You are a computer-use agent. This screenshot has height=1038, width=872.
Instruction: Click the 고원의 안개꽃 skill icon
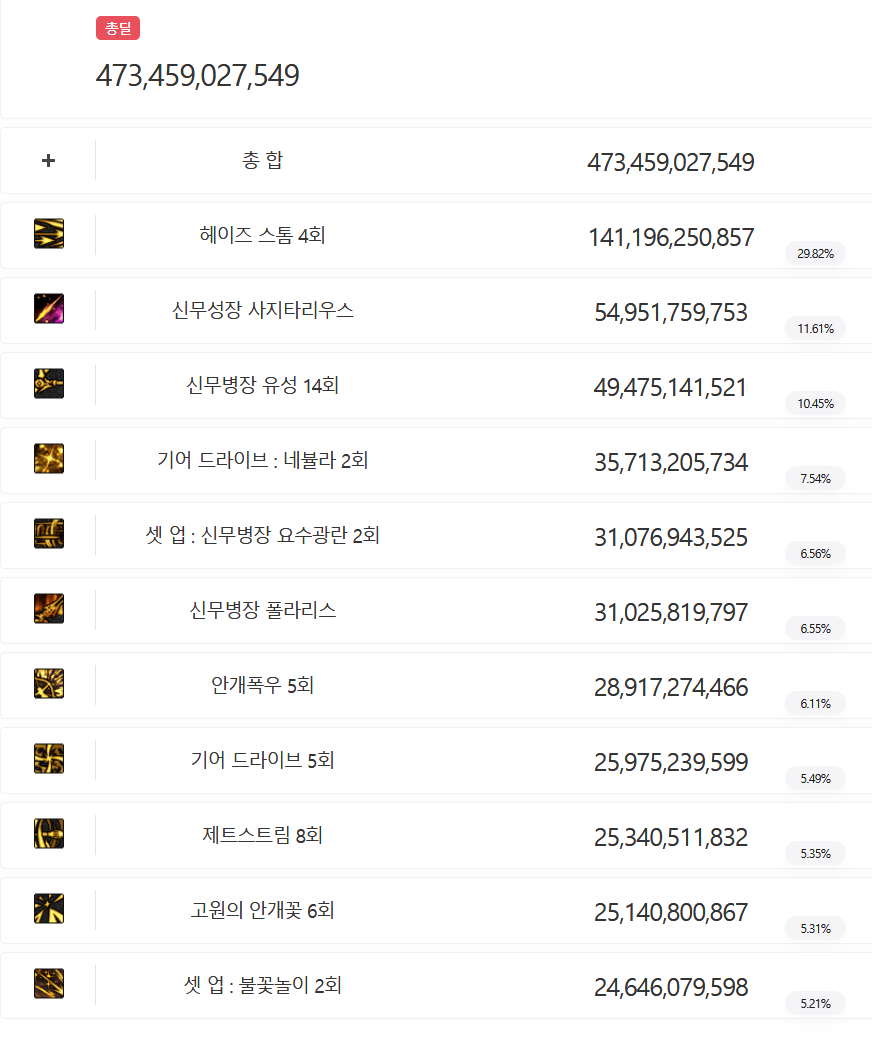coord(49,909)
